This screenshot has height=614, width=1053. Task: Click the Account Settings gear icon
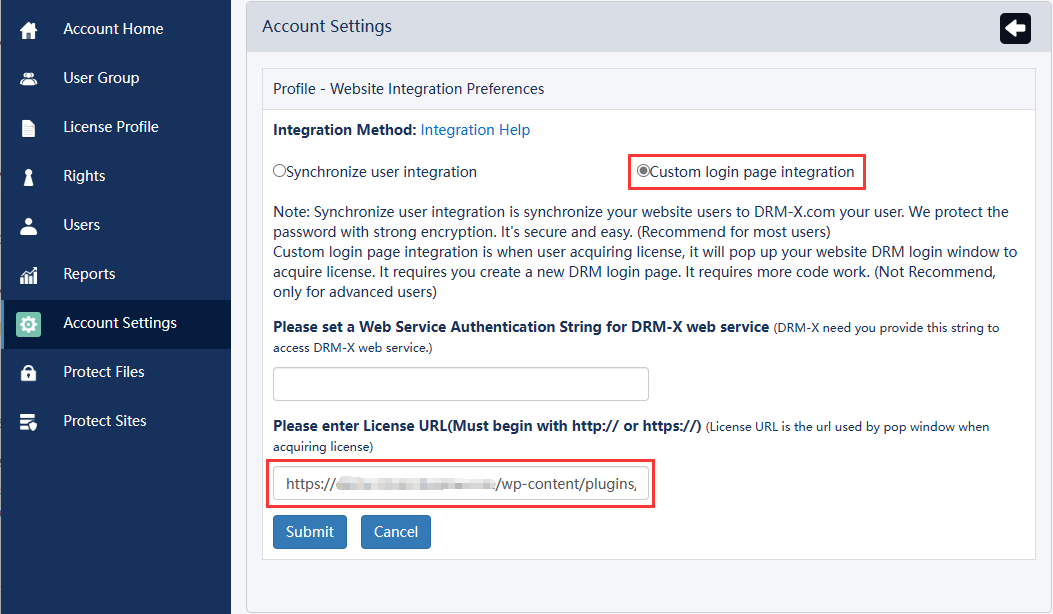[x=29, y=324]
